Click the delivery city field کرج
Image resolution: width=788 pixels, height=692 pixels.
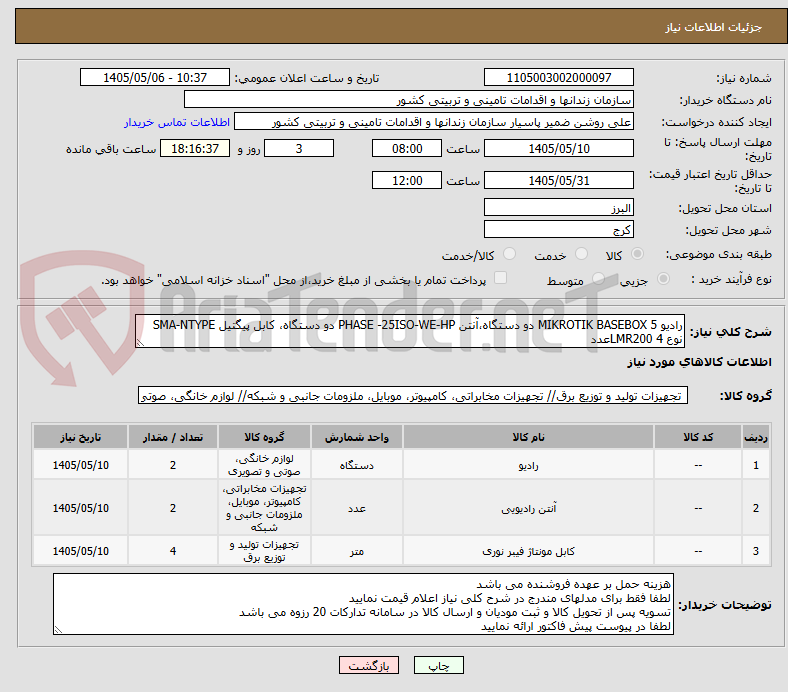[x=558, y=229]
